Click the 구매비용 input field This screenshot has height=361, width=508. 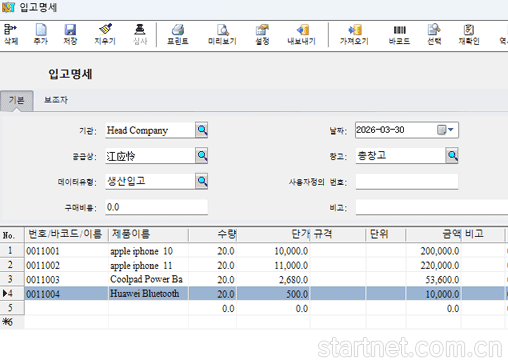tap(156, 207)
